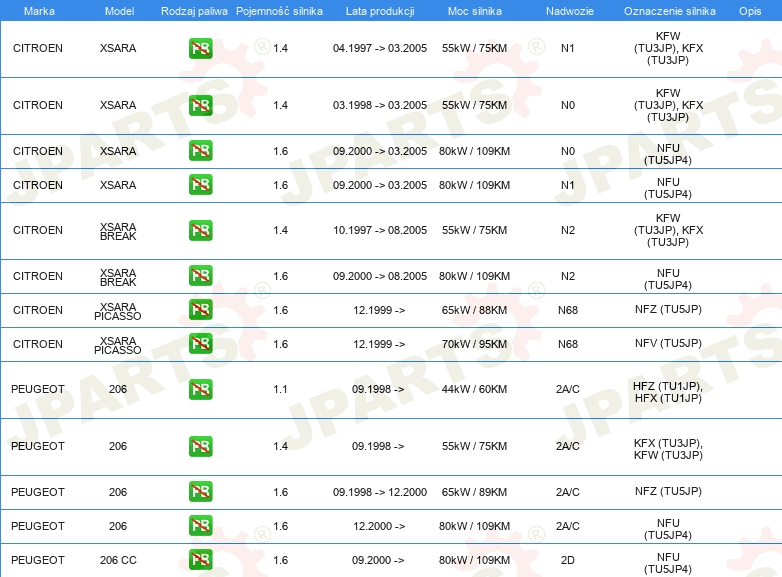Click NFU (TU5JP4) in 206 CC row
782x577 pixels.
point(668,563)
